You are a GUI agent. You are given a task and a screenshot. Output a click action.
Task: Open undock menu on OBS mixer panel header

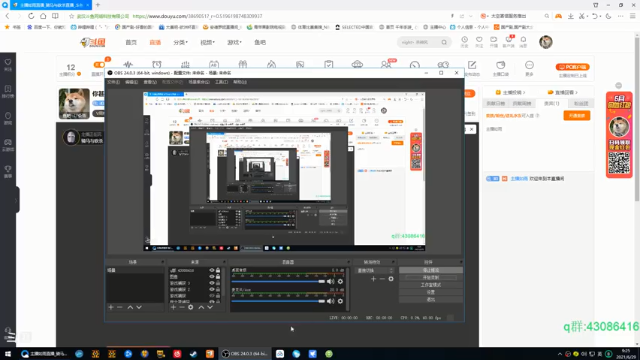coord(348,262)
